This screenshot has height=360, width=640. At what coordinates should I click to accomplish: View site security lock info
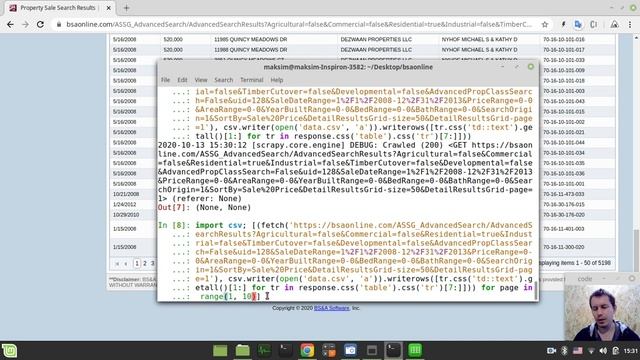point(59,24)
